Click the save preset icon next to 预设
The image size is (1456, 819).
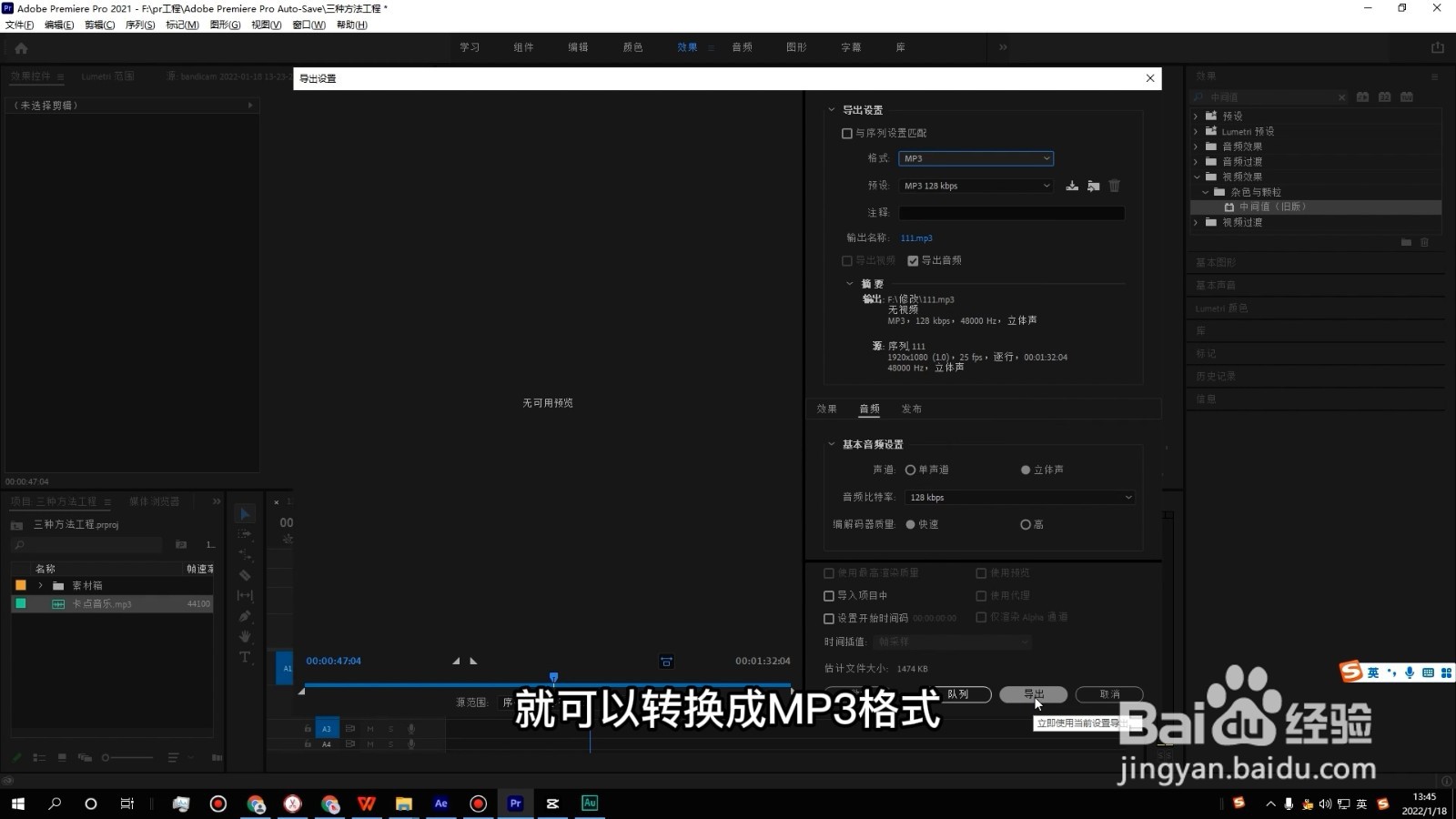[1071, 186]
